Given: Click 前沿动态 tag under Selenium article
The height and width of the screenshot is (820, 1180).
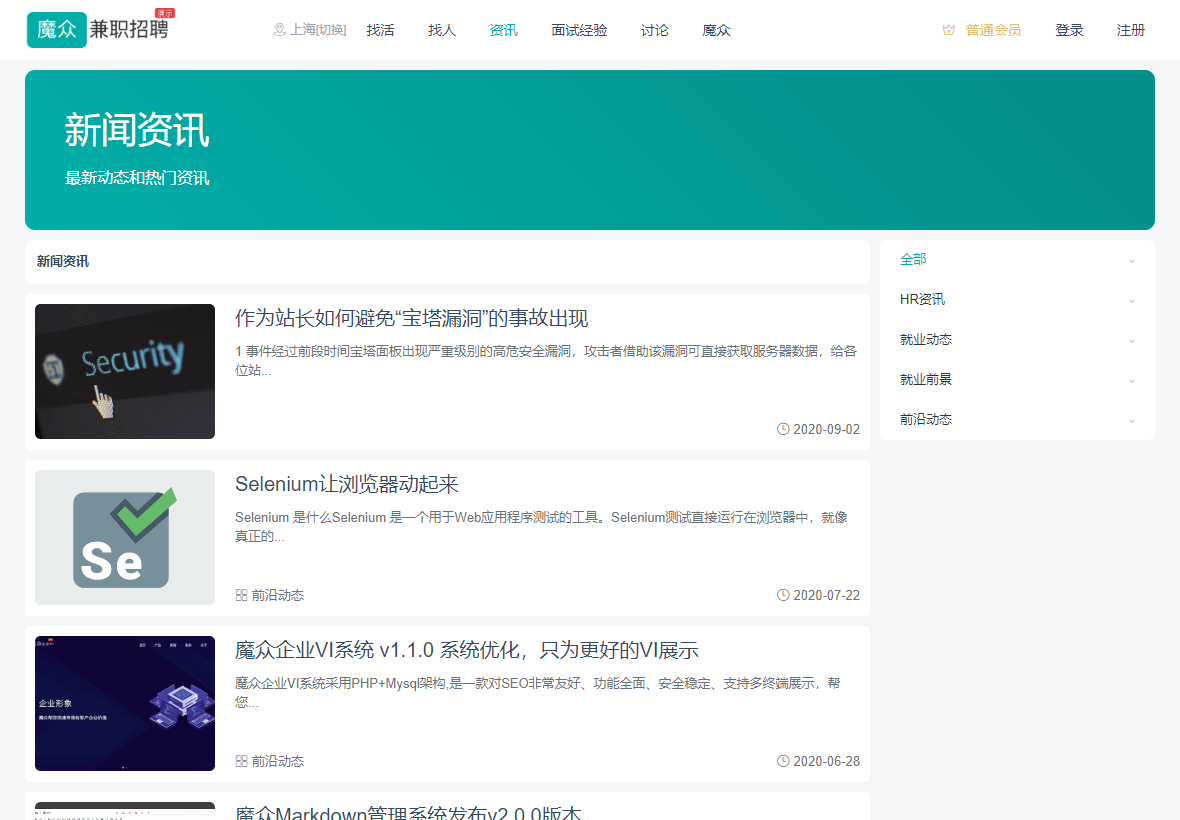Looking at the screenshot, I should (x=278, y=595).
